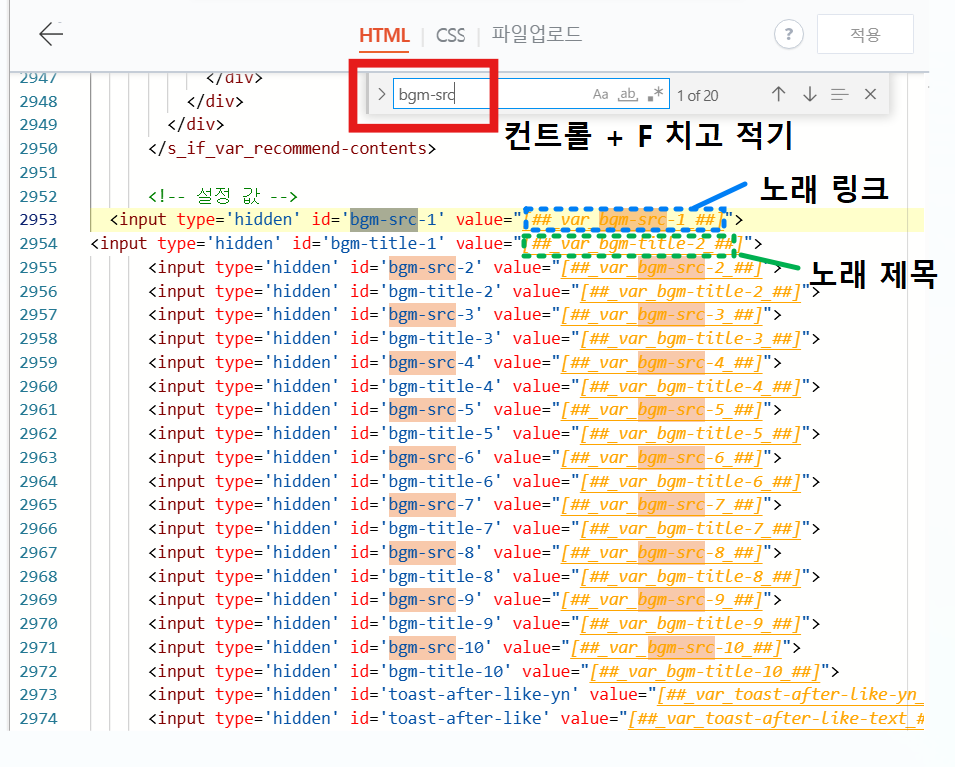Click 'bgm-src-6' id on line 2963

431,457
